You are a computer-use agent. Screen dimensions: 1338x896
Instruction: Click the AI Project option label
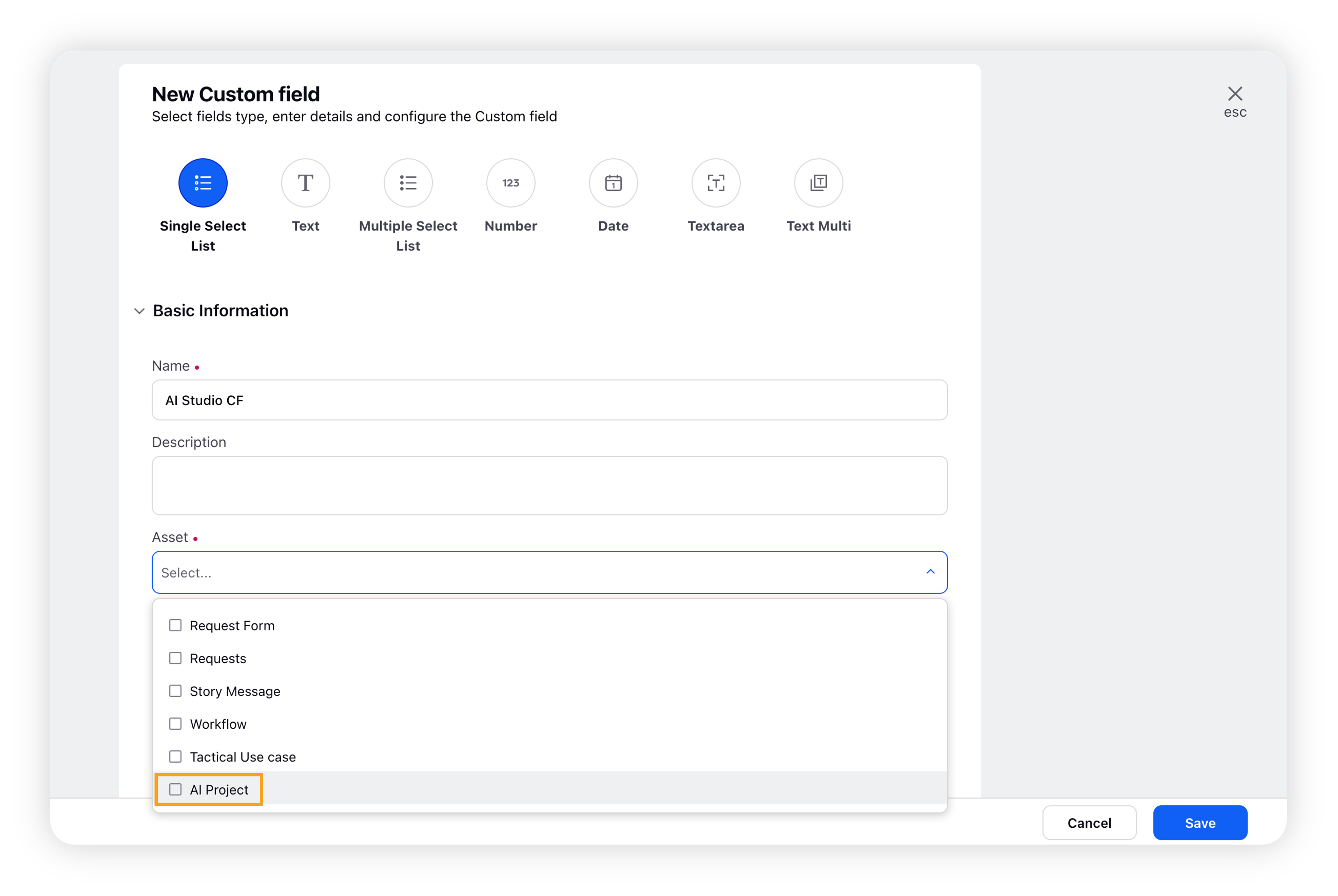pyautogui.click(x=220, y=790)
